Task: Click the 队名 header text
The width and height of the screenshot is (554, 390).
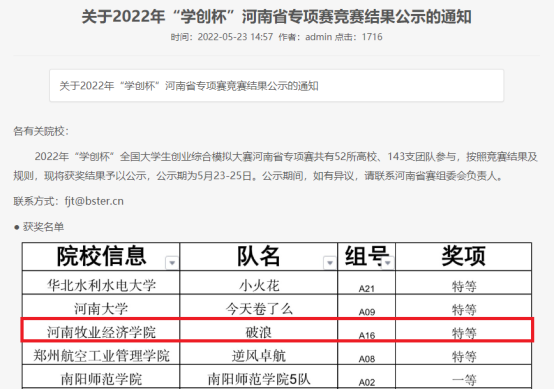Action: click(x=258, y=256)
